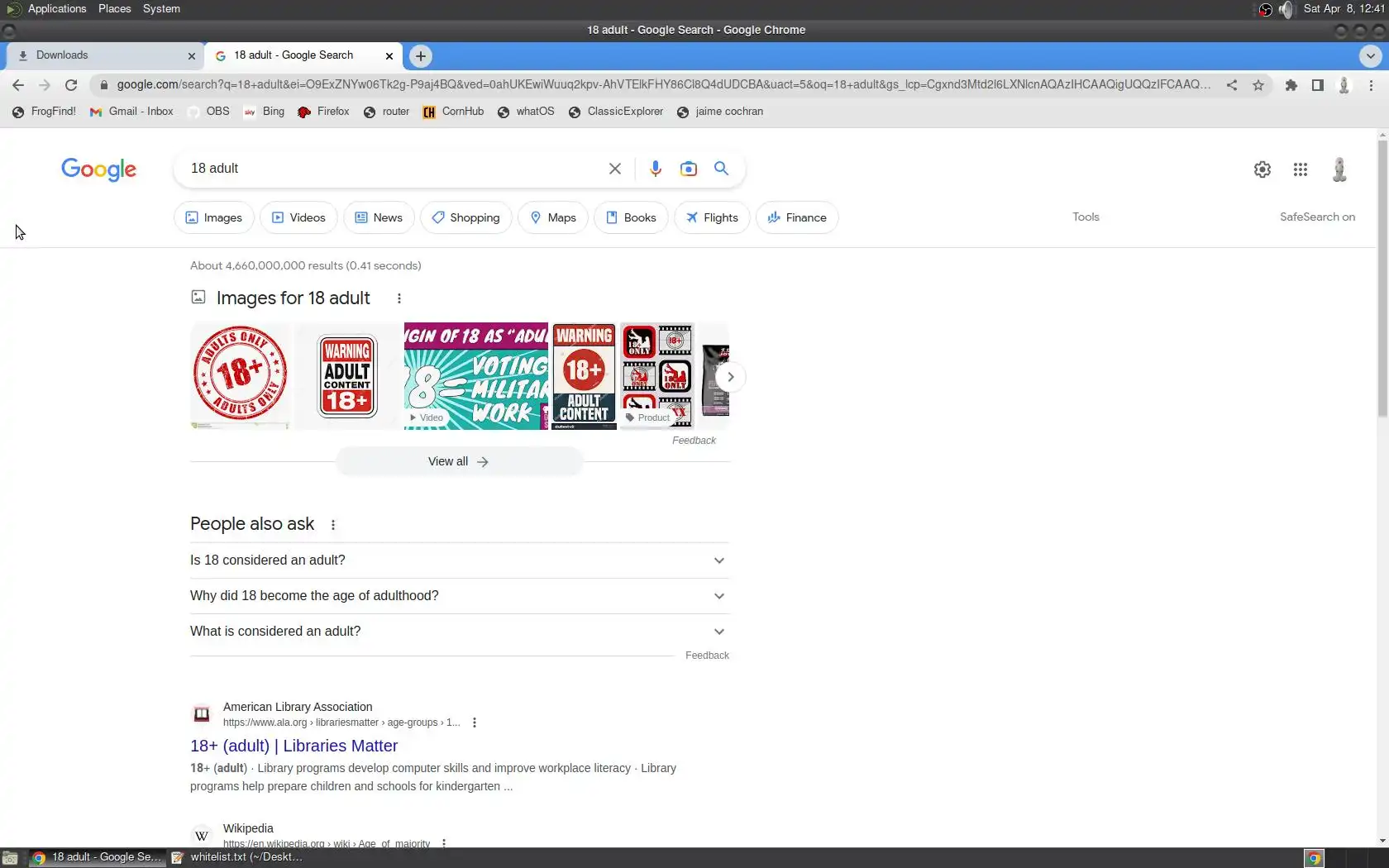Open the 'Adults Only 18+' stamp thumbnail

point(241,375)
